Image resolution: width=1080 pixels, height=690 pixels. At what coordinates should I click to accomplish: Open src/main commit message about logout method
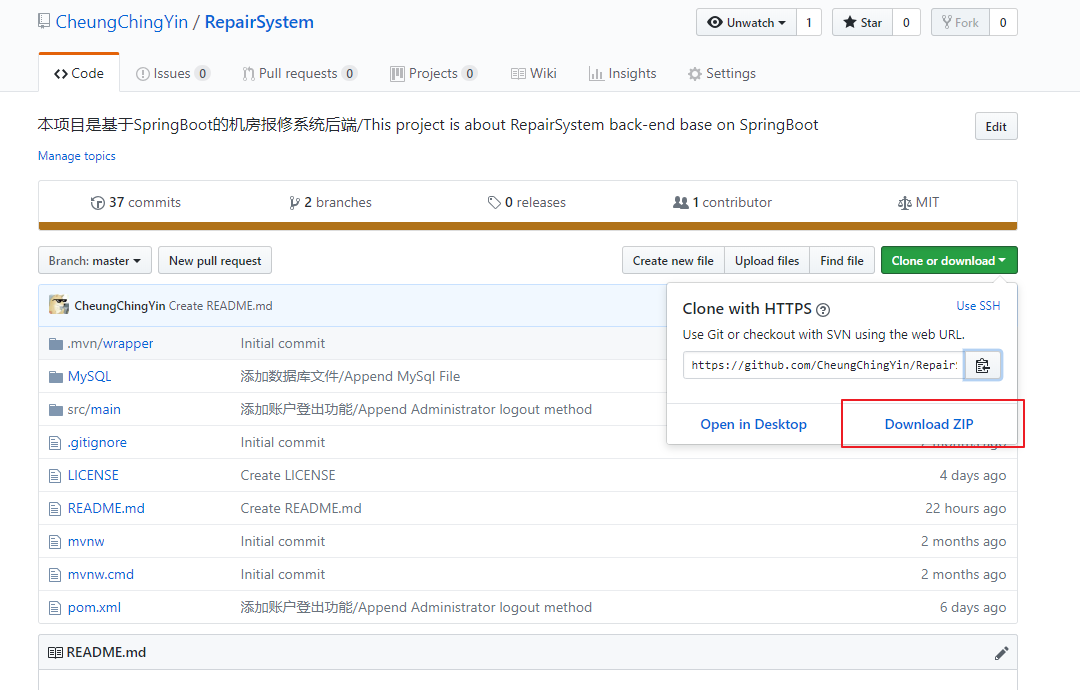click(x=416, y=410)
